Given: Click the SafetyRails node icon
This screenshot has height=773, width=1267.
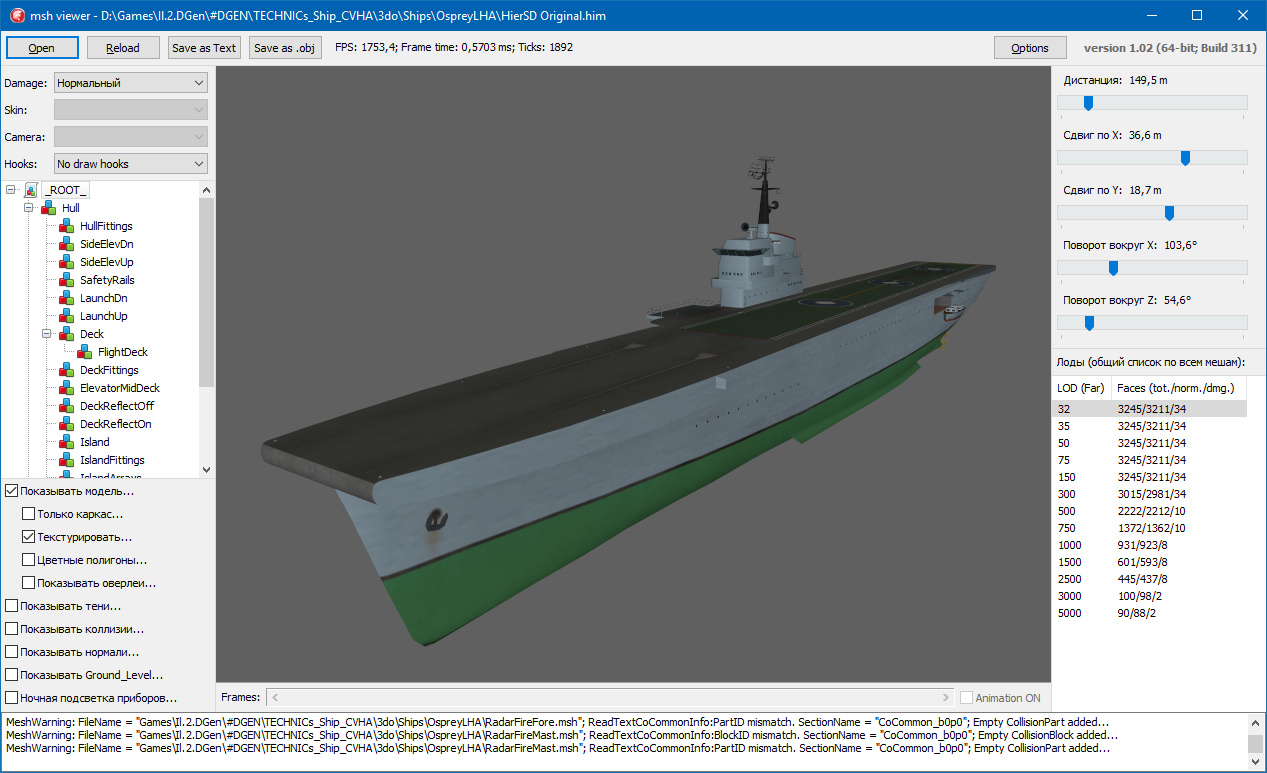Looking at the screenshot, I should point(67,280).
